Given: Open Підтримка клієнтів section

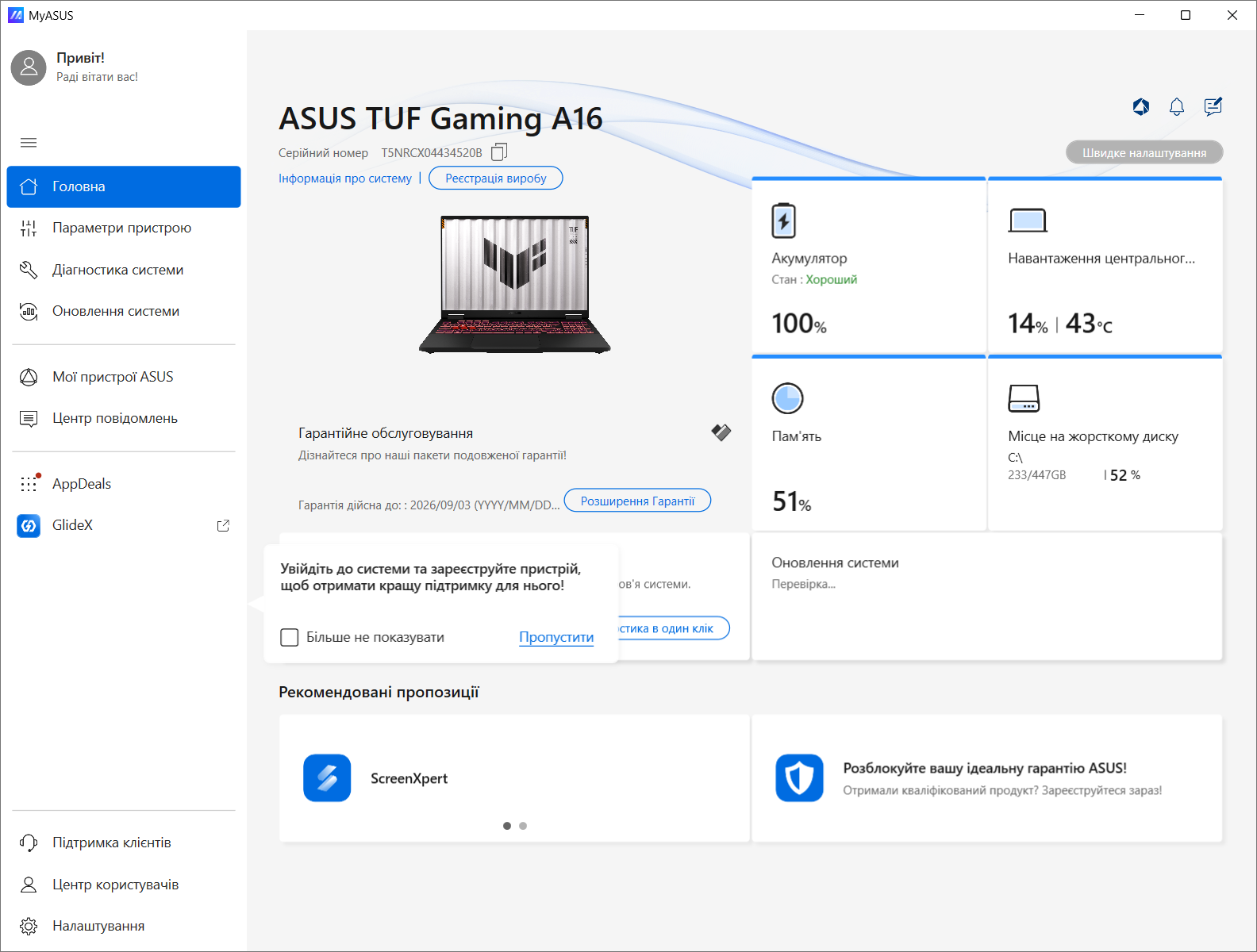Looking at the screenshot, I should 124,843.
